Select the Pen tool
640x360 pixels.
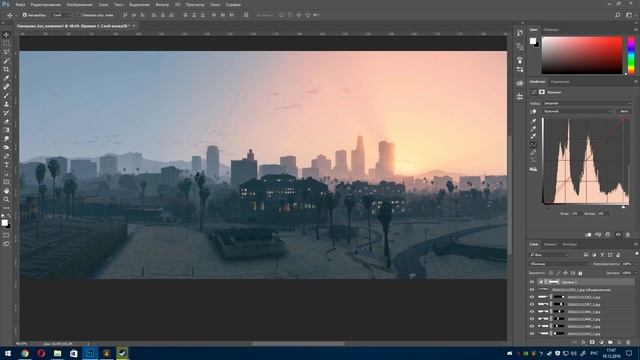point(6,156)
